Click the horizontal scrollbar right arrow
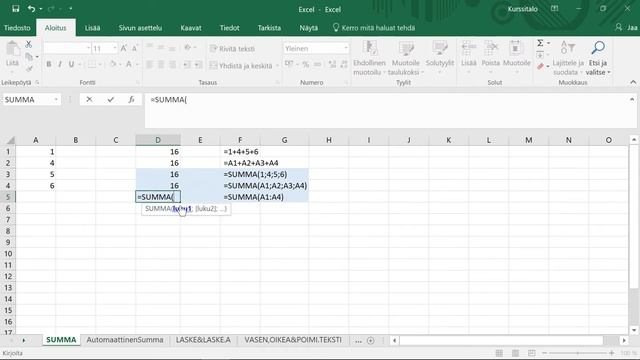640x360 pixels. [624, 340]
